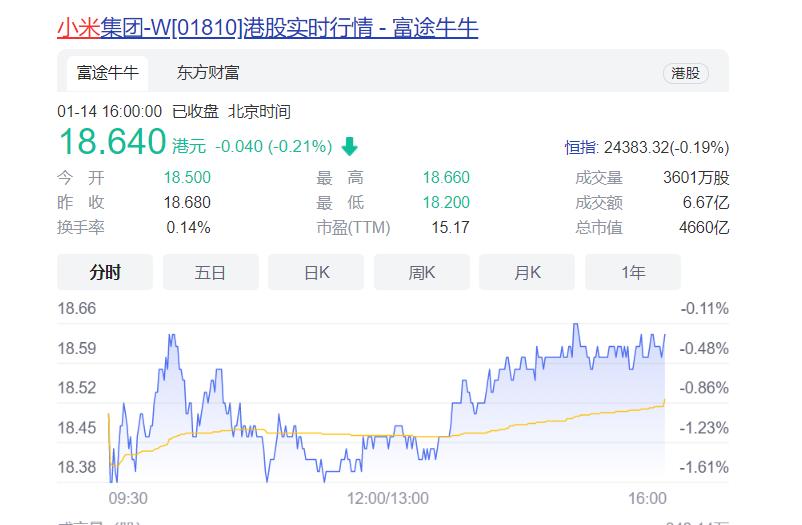Click the timestamp 01-14 16:00:00
The height and width of the screenshot is (525, 802).
pos(109,112)
